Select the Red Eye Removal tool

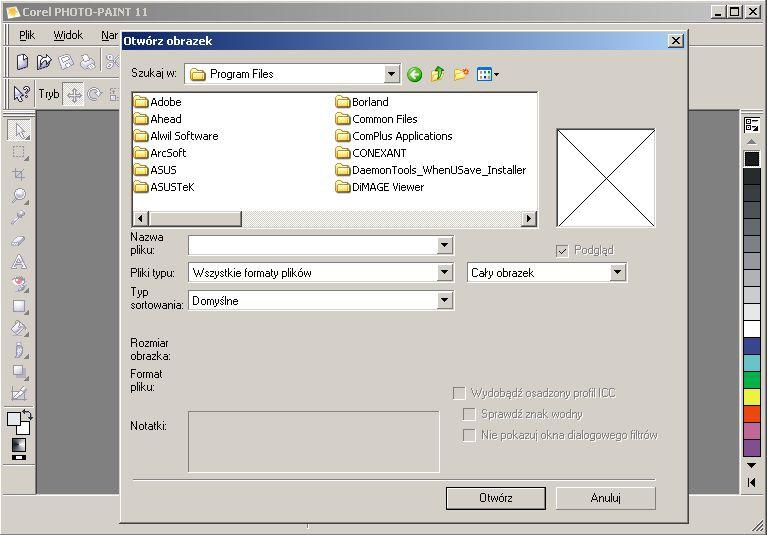click(19, 284)
